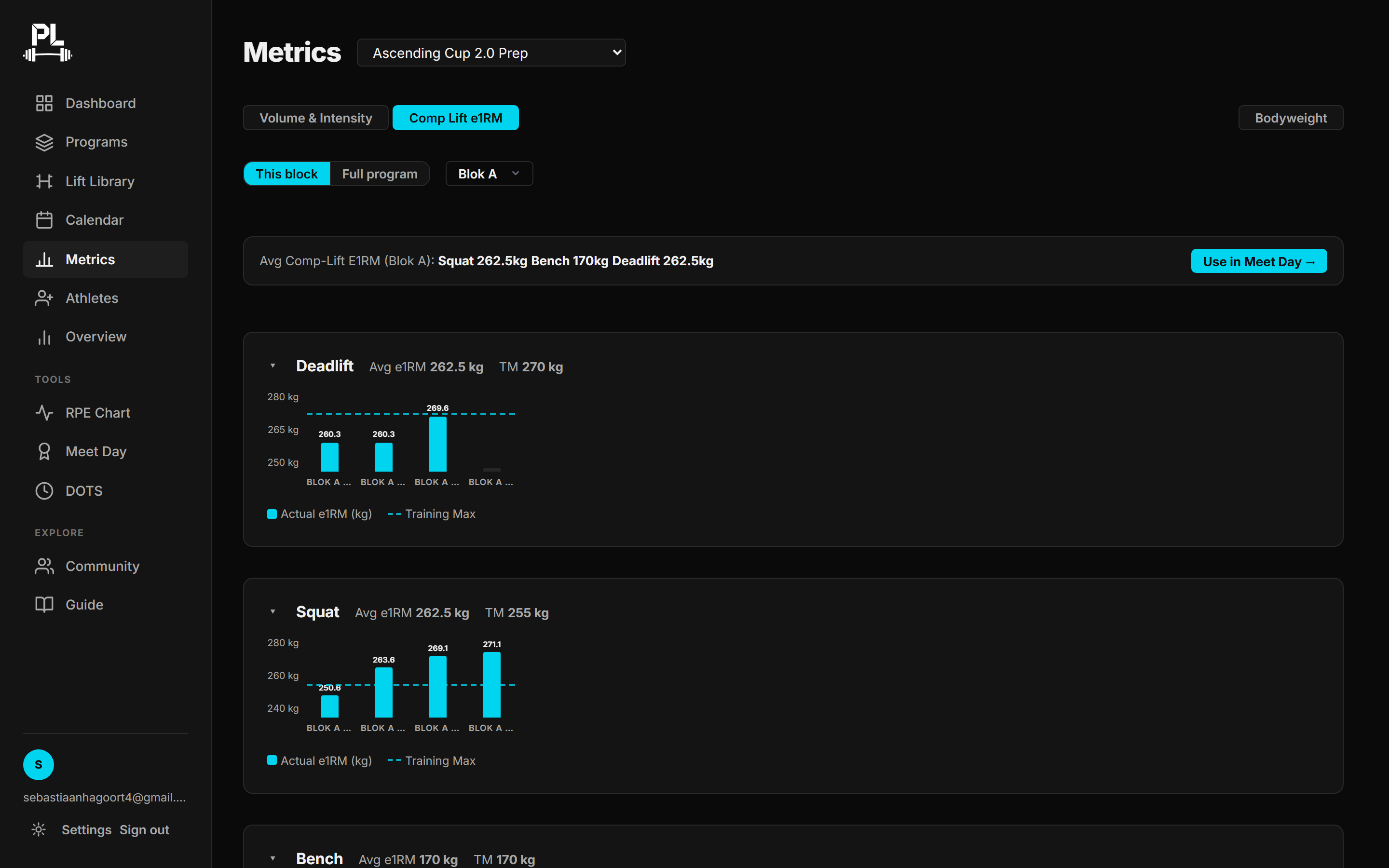1389x868 pixels.
Task: Click Use in Meet Day button
Action: click(1259, 261)
